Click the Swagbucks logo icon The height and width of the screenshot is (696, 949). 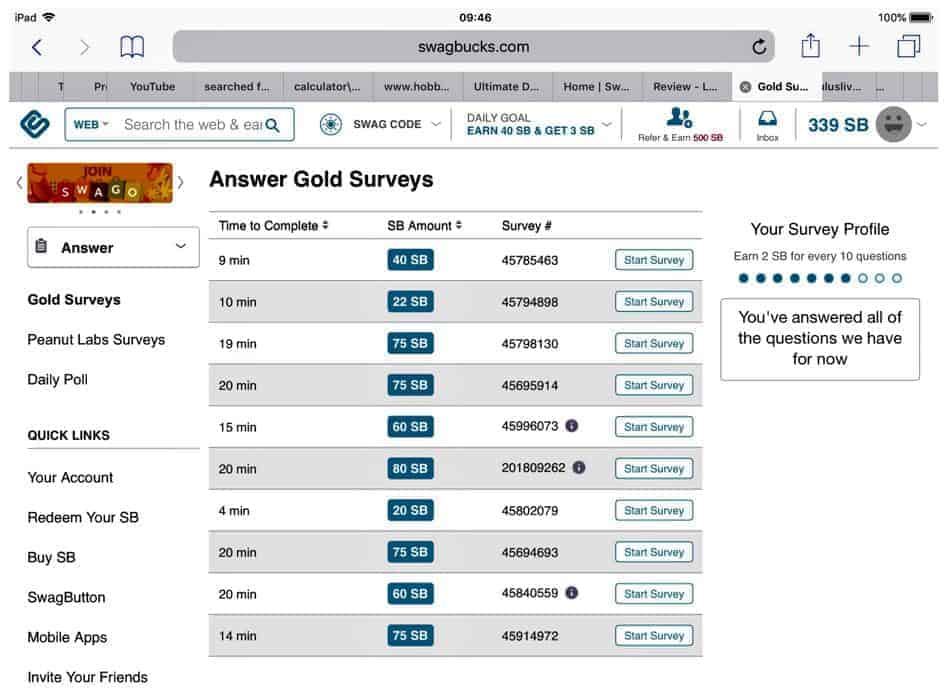[34, 124]
